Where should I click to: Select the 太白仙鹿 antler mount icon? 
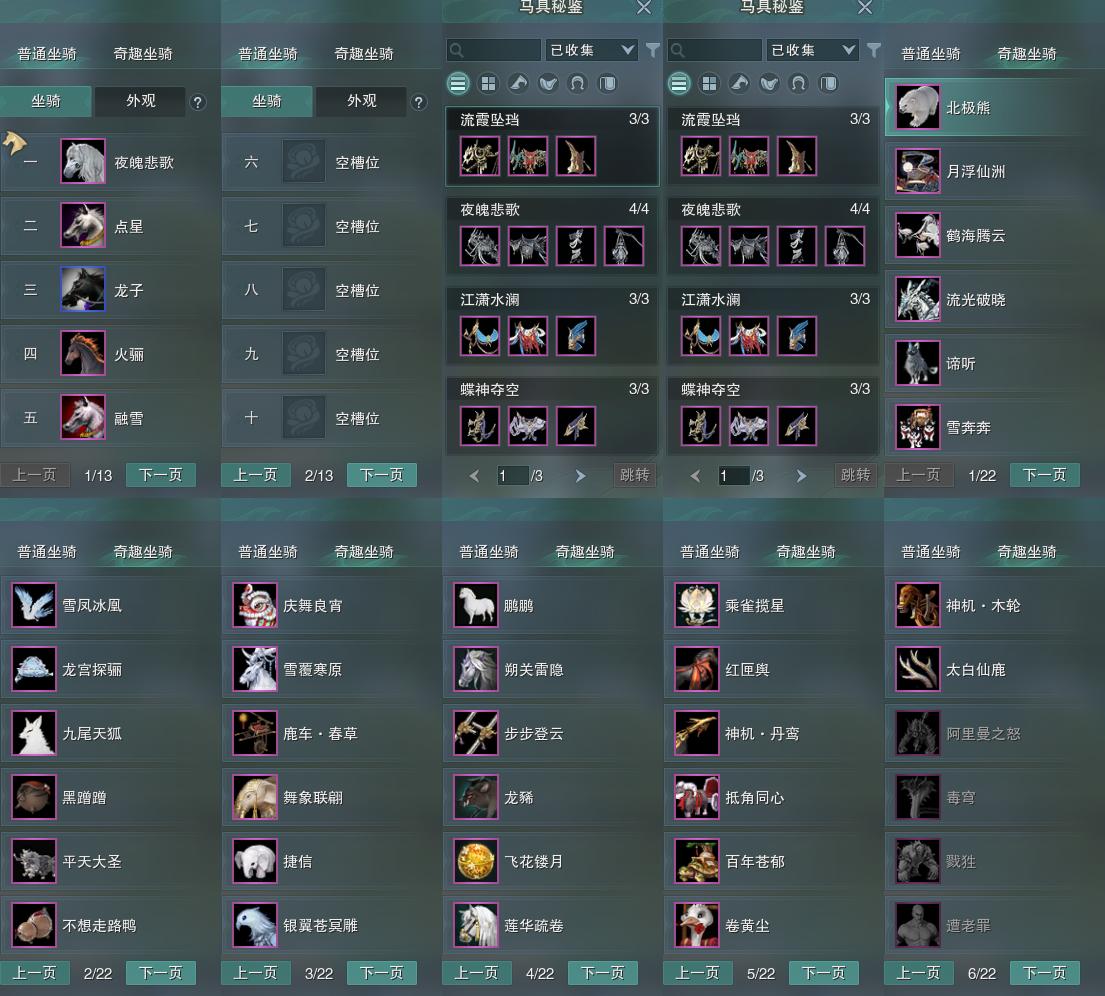click(918, 669)
